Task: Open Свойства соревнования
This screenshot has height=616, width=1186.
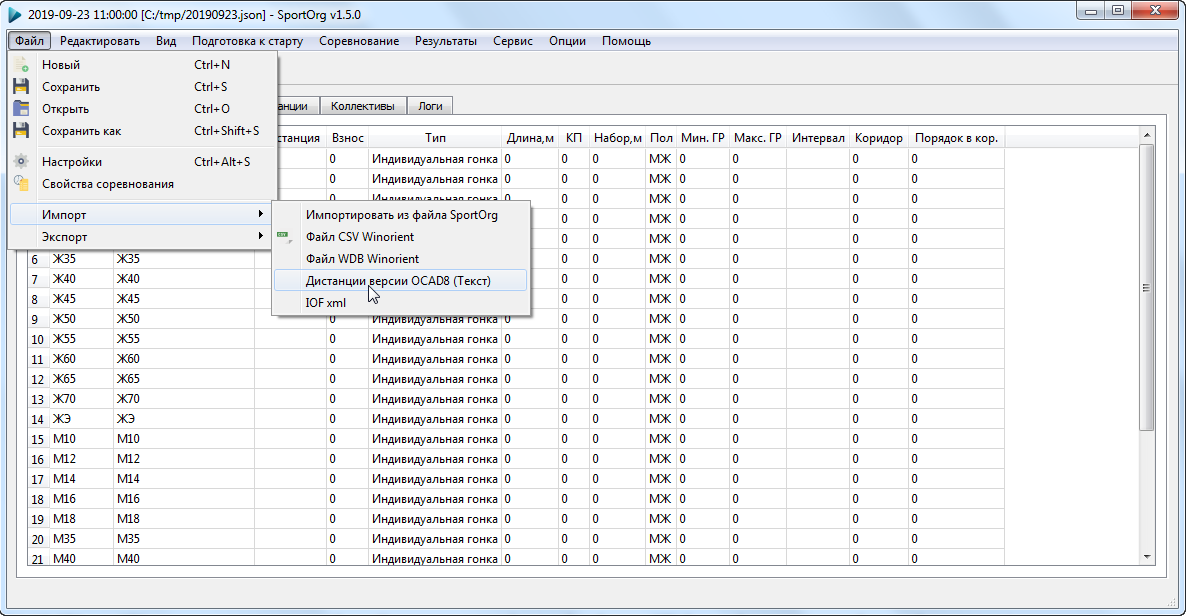Action: pyautogui.click(x=143, y=184)
